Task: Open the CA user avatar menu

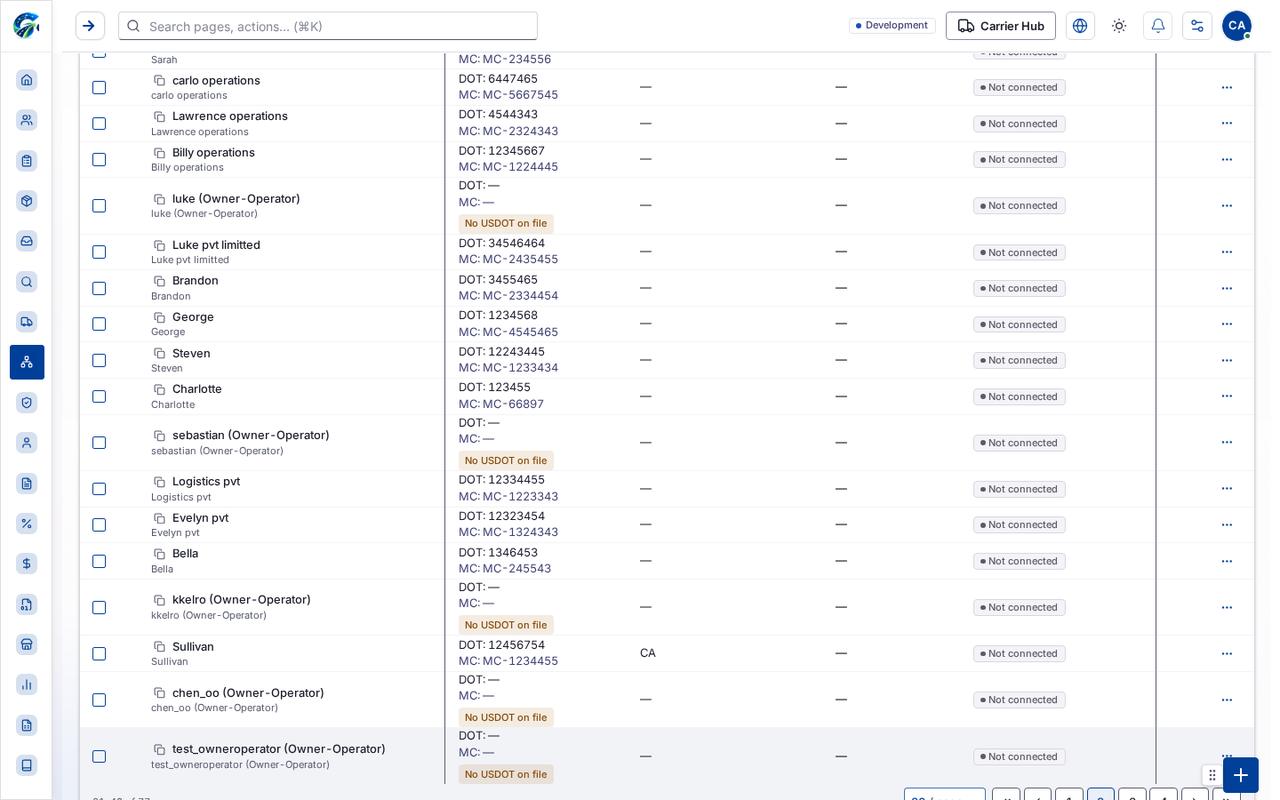Action: pyautogui.click(x=1237, y=26)
